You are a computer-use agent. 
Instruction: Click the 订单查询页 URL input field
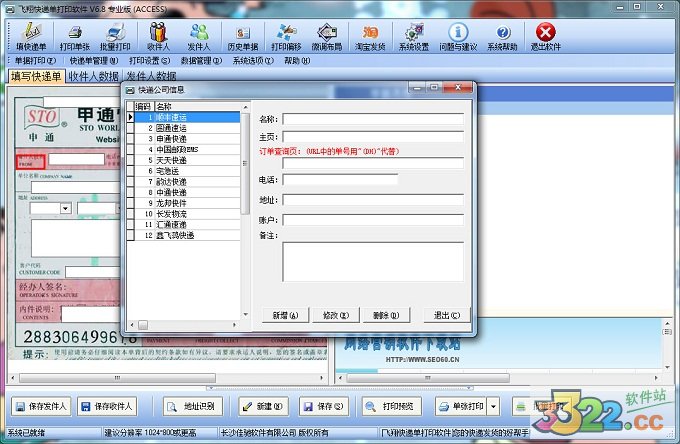pyautogui.click(x=373, y=163)
